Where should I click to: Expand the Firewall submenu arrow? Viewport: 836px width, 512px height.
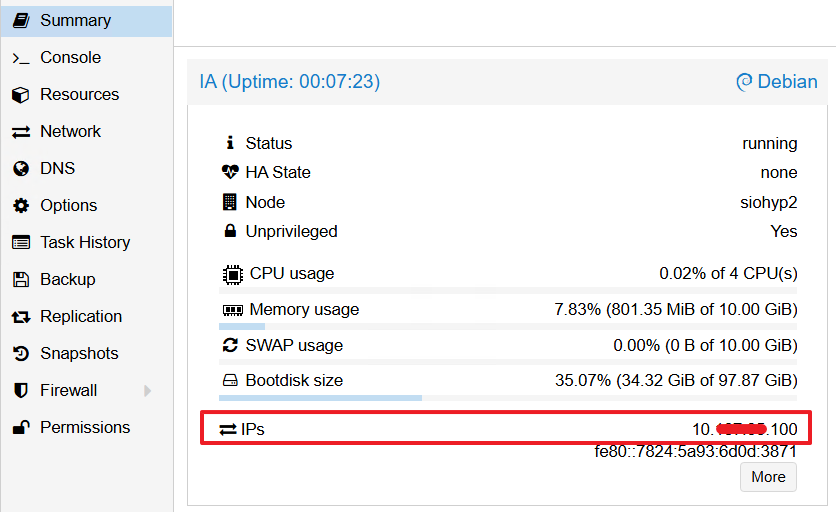tap(148, 391)
